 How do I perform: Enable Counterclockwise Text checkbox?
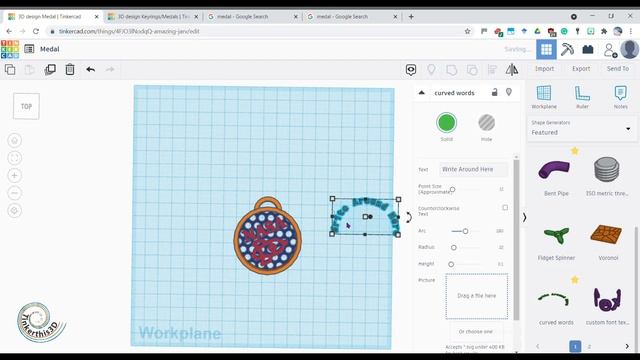click(505, 207)
